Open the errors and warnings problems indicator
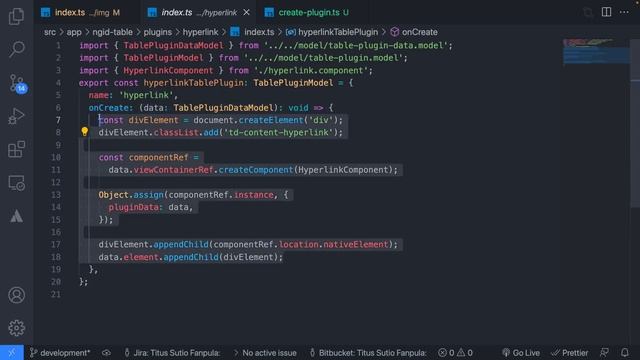Image resolution: width=640 pixels, height=360 pixels. click(x=455, y=353)
